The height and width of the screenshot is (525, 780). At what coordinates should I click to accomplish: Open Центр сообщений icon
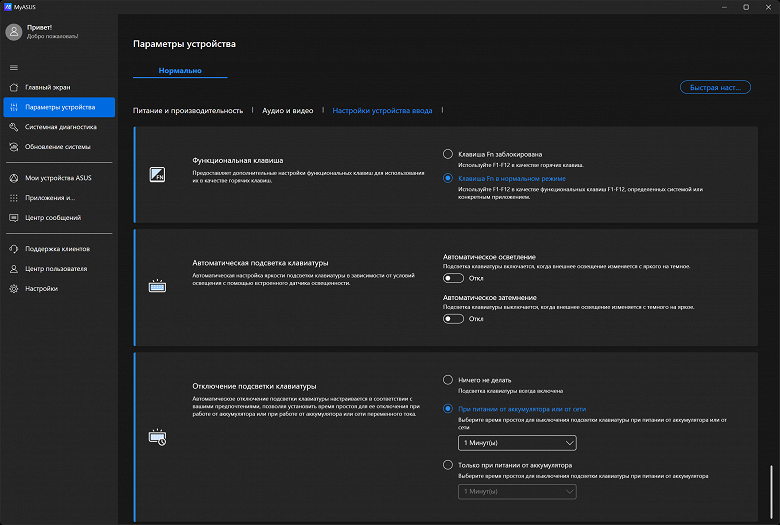[x=14, y=217]
